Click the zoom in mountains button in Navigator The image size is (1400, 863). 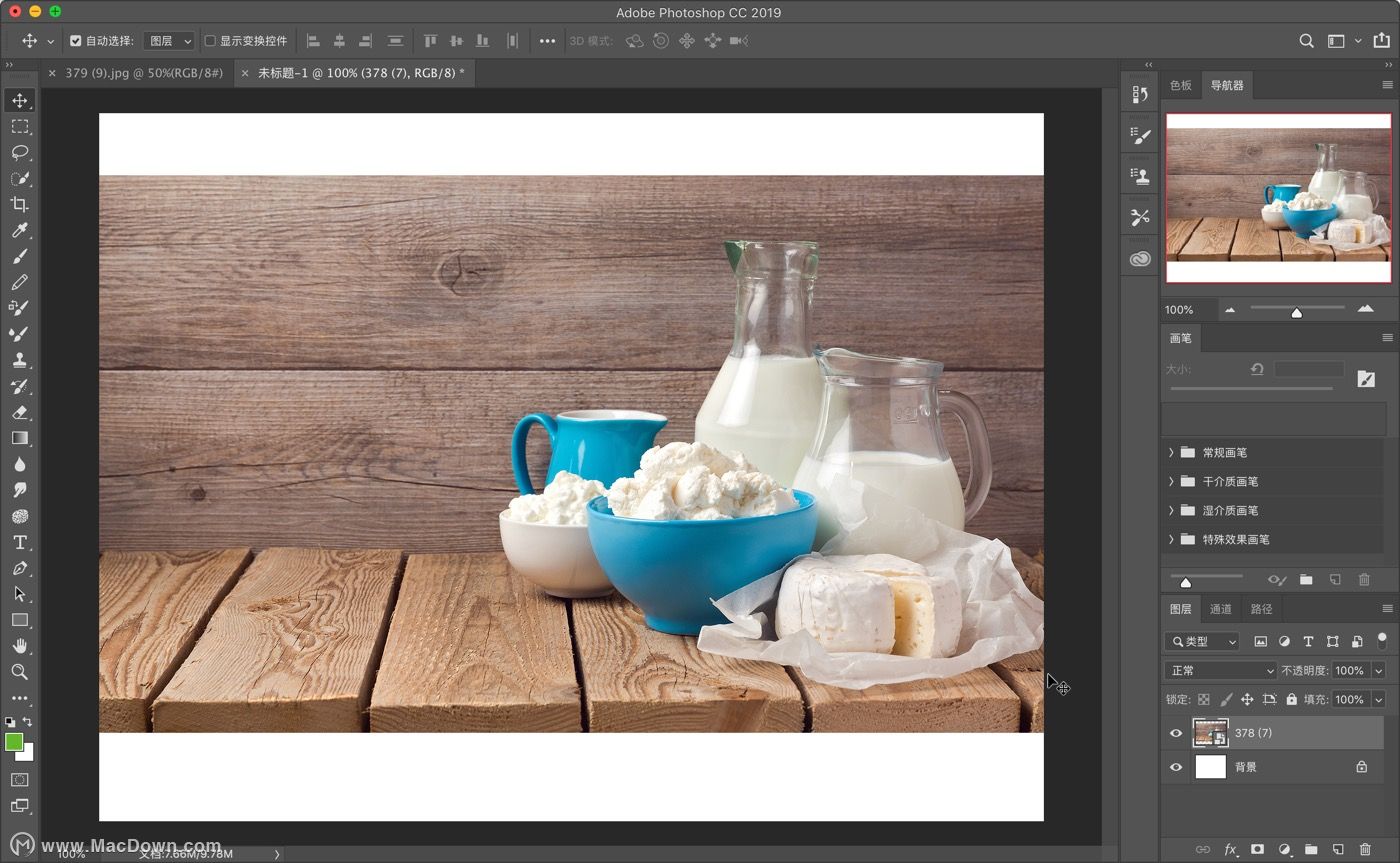click(1365, 310)
